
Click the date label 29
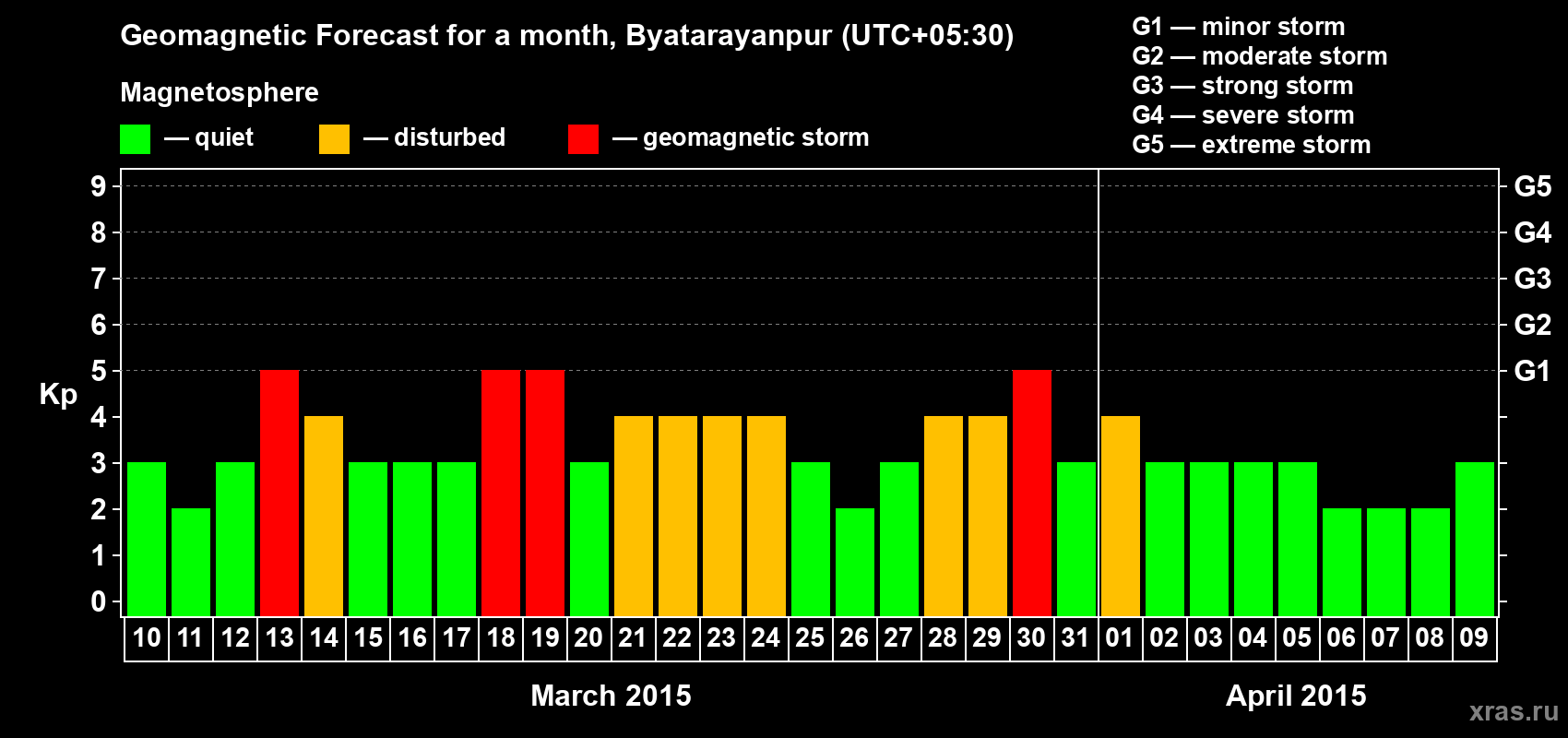click(988, 638)
